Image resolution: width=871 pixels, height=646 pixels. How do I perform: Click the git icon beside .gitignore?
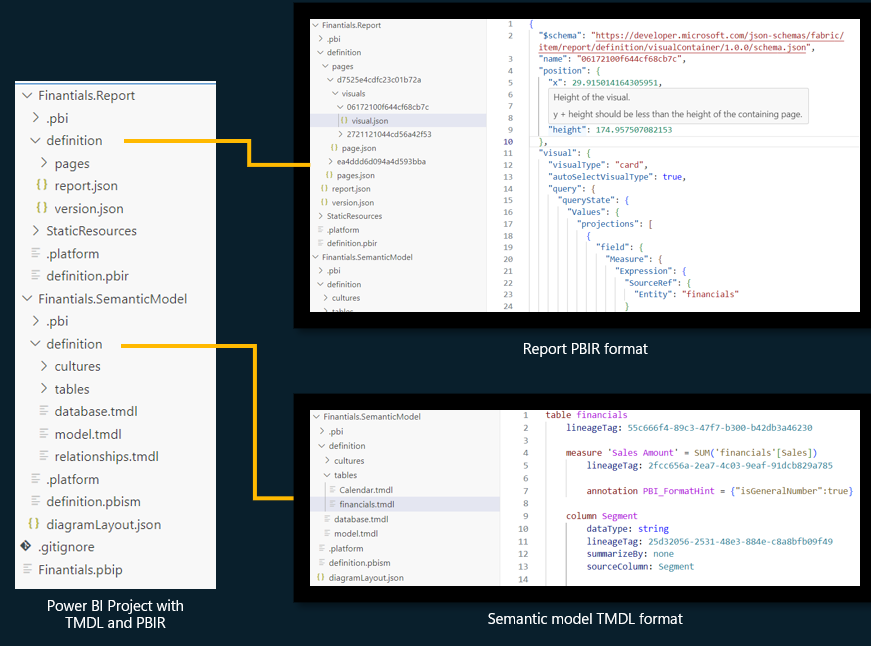[26, 547]
